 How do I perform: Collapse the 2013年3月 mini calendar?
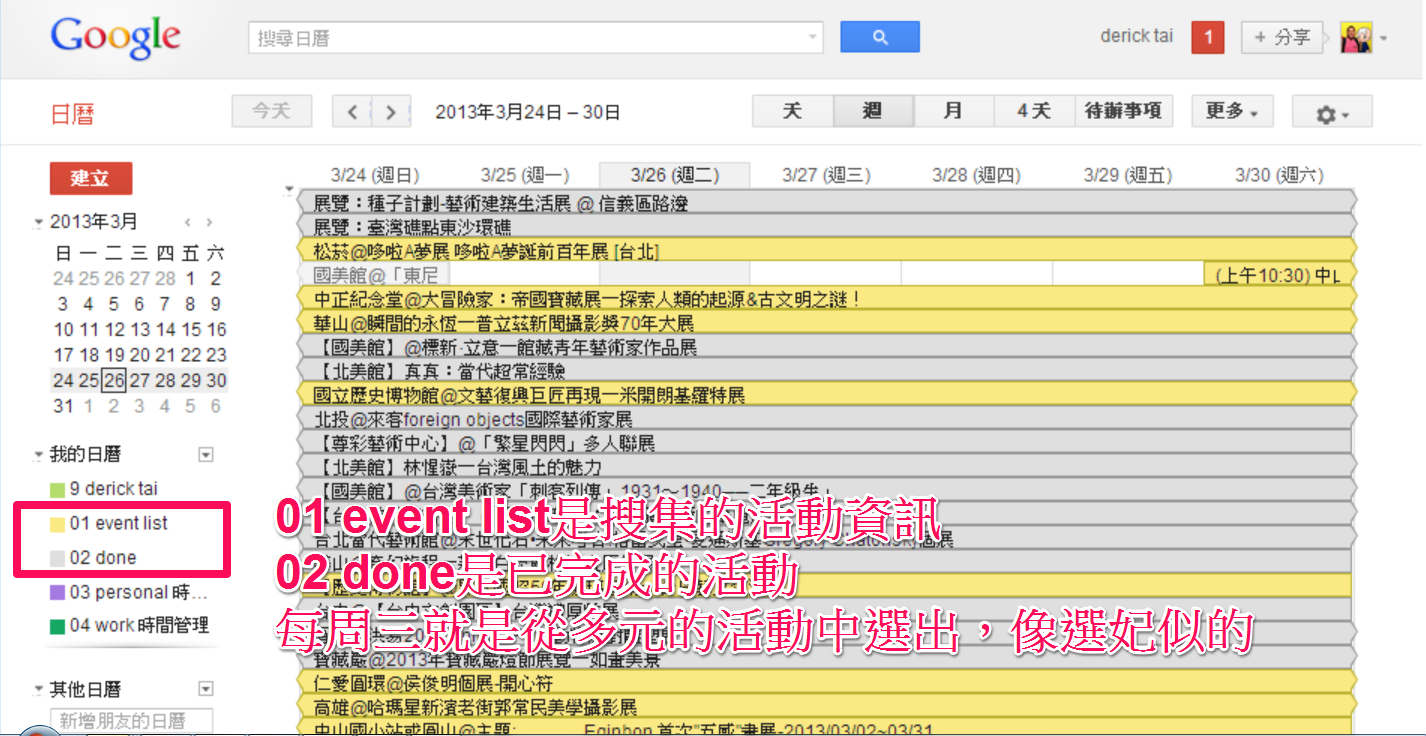39,222
